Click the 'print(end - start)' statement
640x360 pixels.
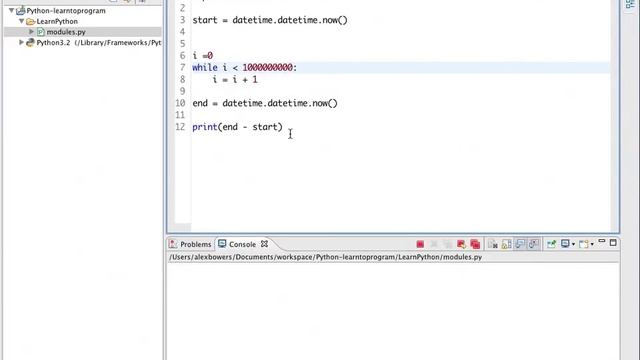(237, 127)
